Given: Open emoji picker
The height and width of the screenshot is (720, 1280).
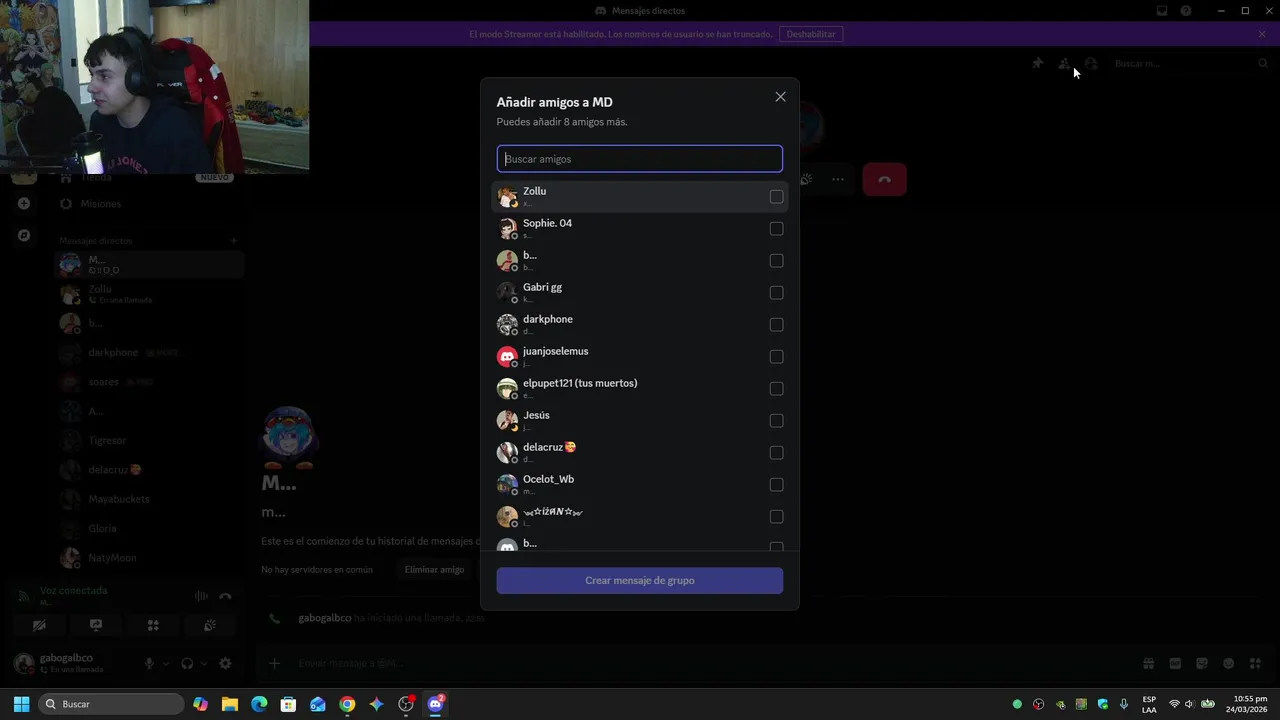Looking at the screenshot, I should tap(1229, 663).
